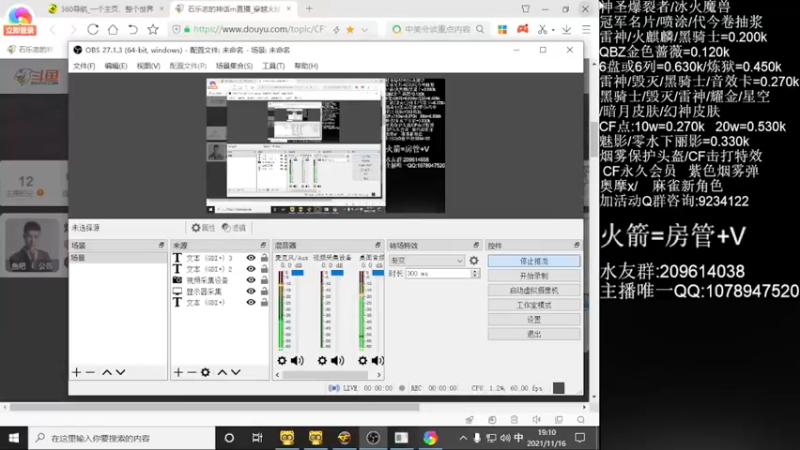
Task: Mute 视频采集设备 audio channel speaker
Action: pyautogui.click(x=337, y=361)
